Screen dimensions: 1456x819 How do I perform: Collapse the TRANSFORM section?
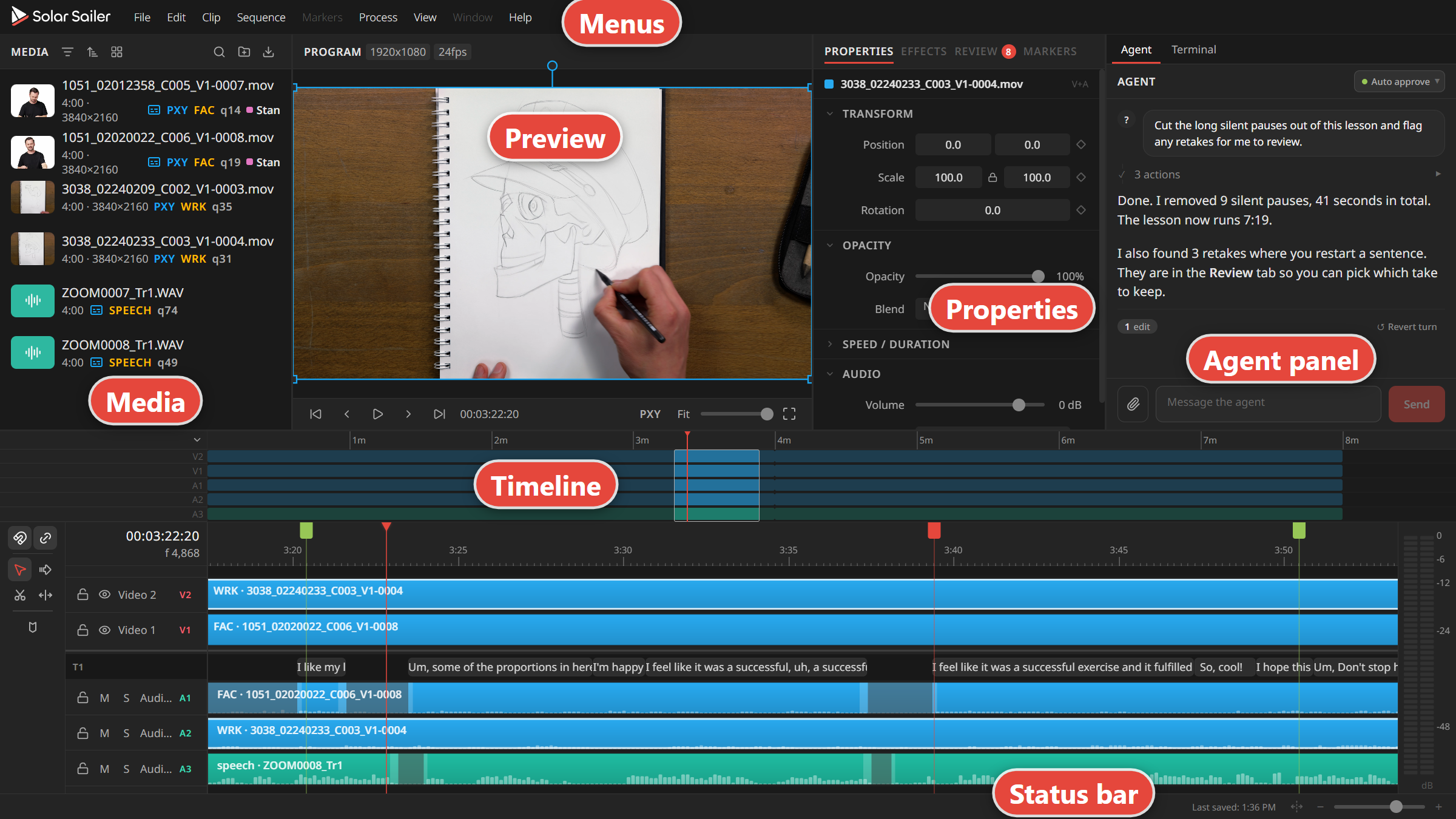[830, 113]
